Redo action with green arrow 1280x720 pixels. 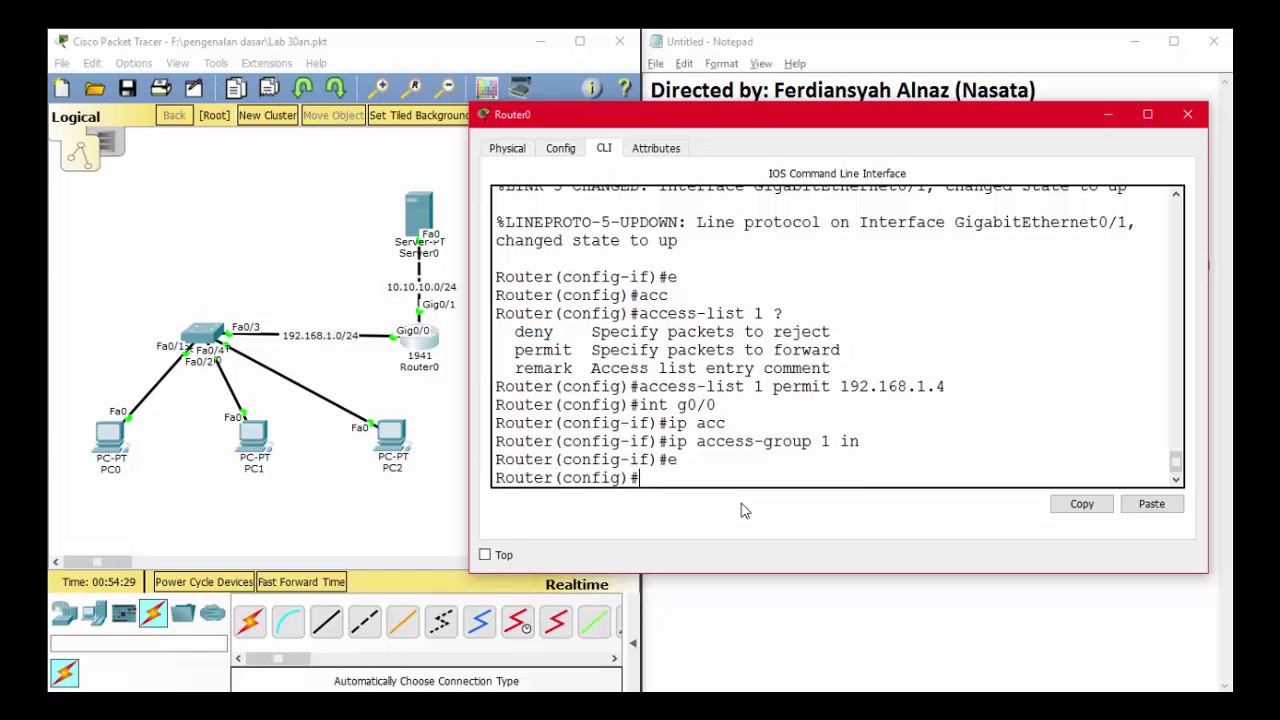pos(335,89)
